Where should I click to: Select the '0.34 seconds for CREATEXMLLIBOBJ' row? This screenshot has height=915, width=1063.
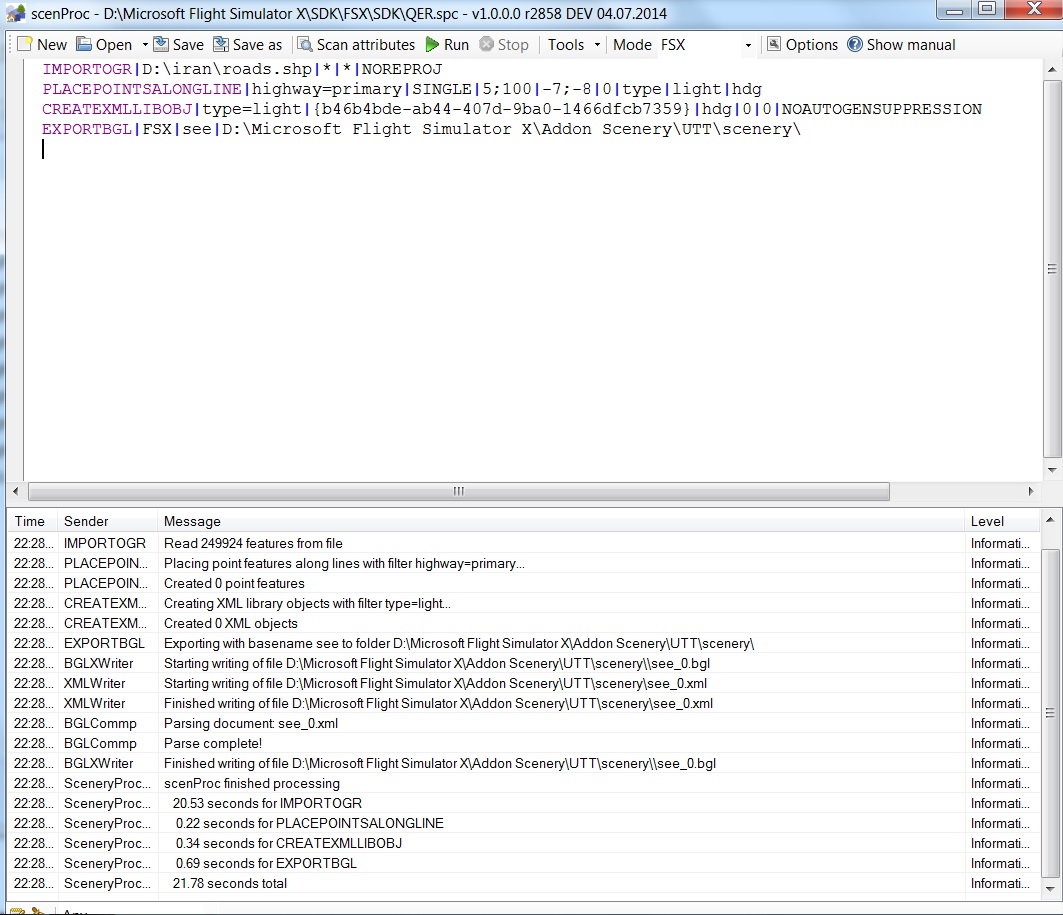coord(523,843)
